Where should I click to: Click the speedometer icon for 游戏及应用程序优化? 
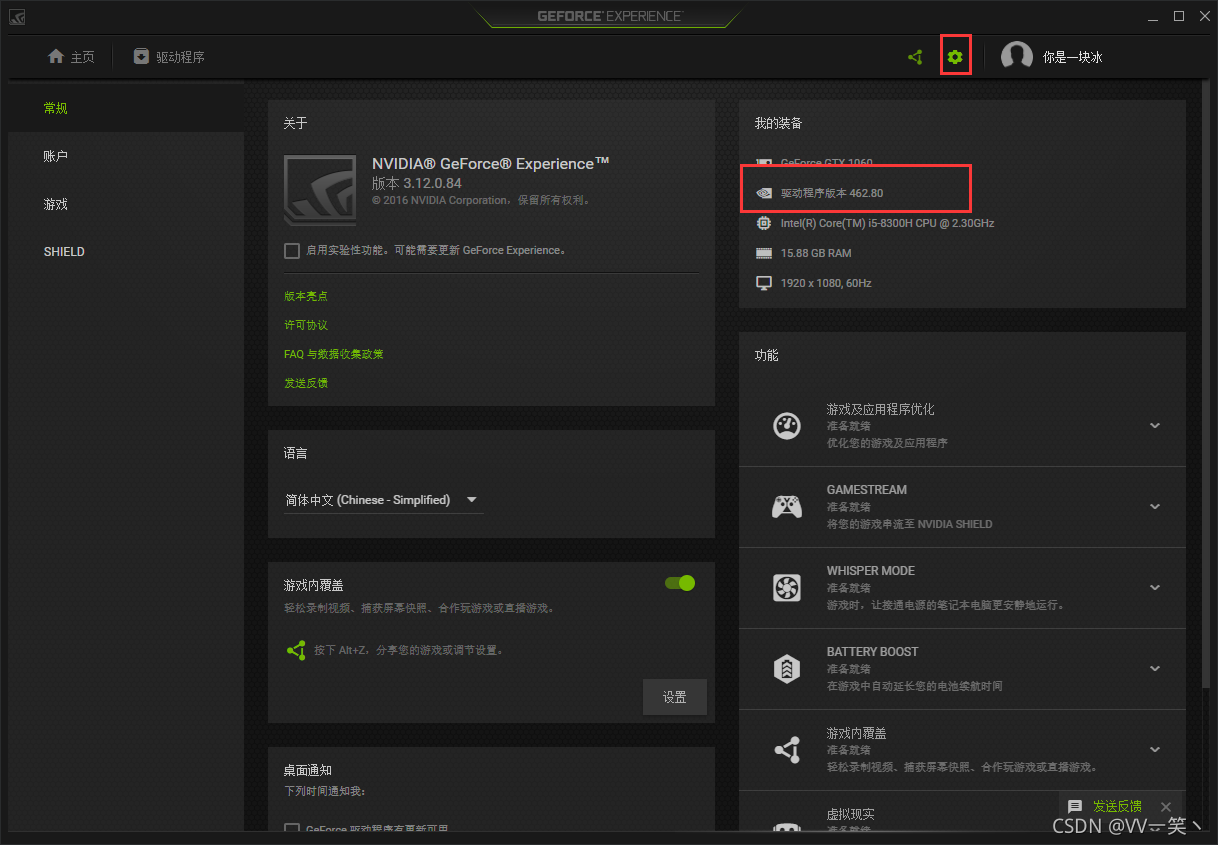click(787, 425)
